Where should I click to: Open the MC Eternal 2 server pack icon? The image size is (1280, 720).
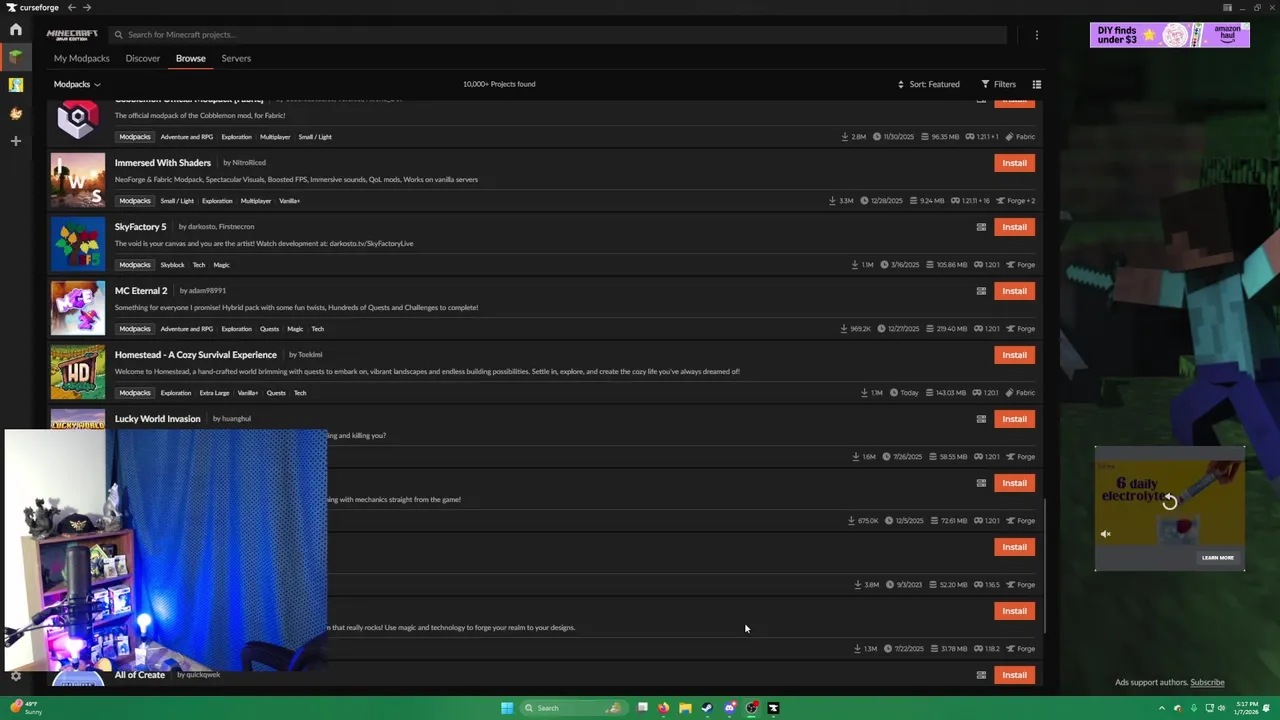pos(981,291)
